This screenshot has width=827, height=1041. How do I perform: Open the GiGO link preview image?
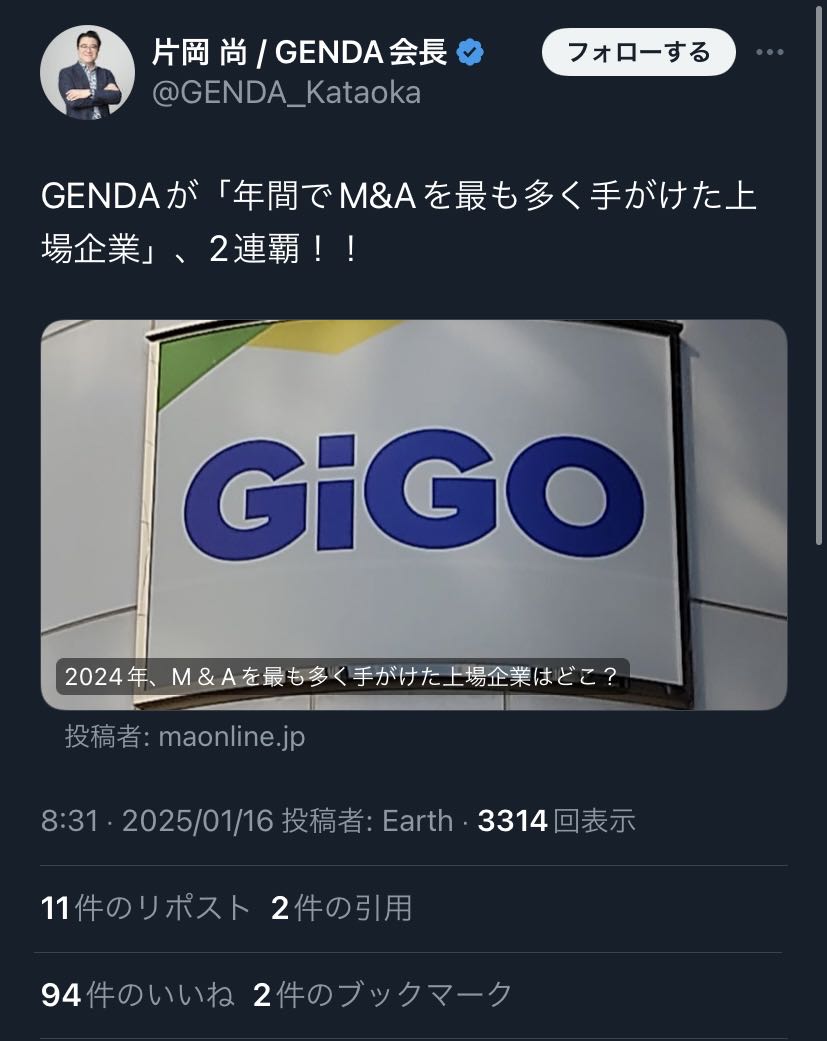414,515
